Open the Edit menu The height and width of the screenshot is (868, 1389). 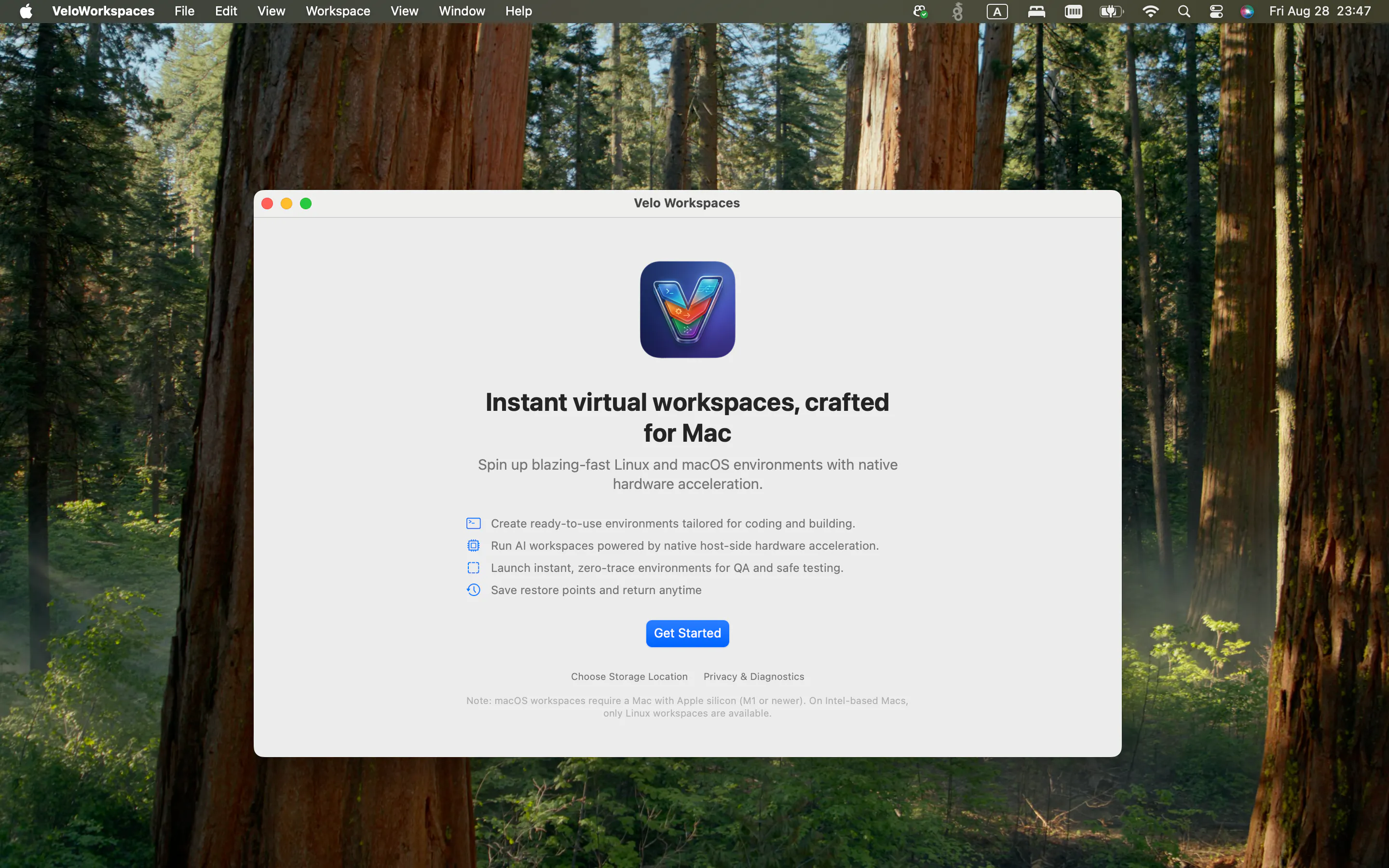pos(226,11)
